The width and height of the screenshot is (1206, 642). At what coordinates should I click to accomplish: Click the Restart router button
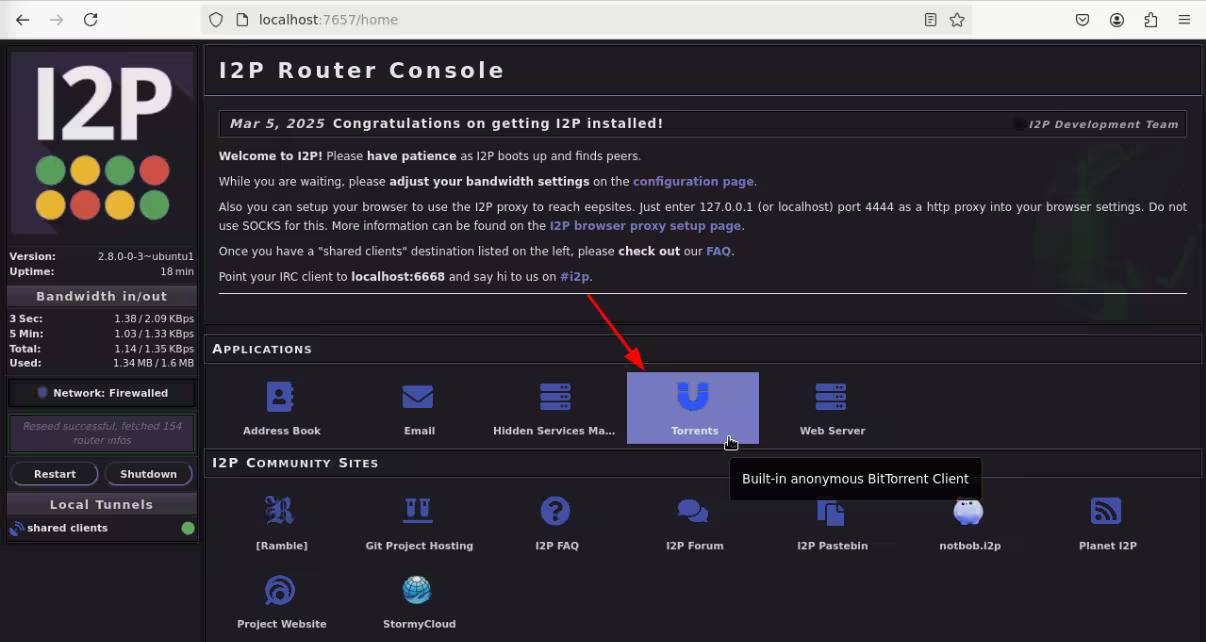(x=55, y=474)
